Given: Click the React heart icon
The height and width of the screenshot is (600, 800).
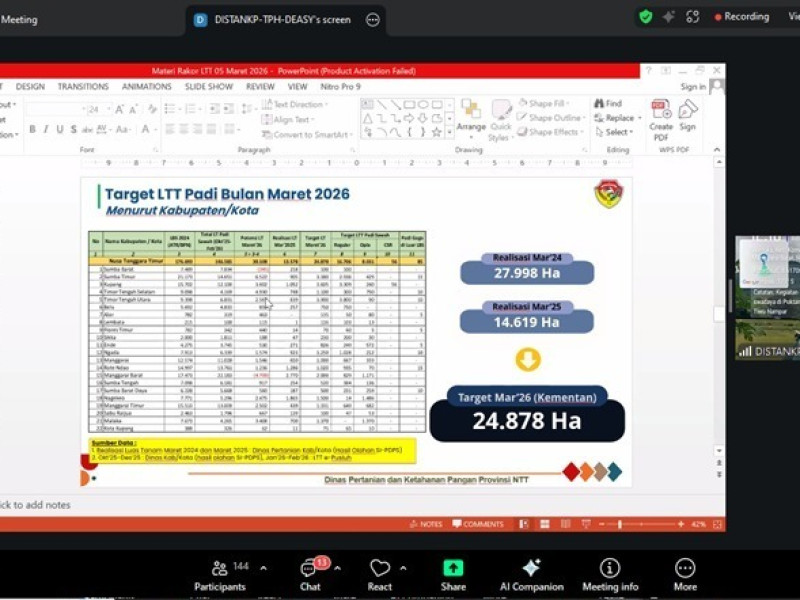Looking at the screenshot, I should (x=380, y=572).
